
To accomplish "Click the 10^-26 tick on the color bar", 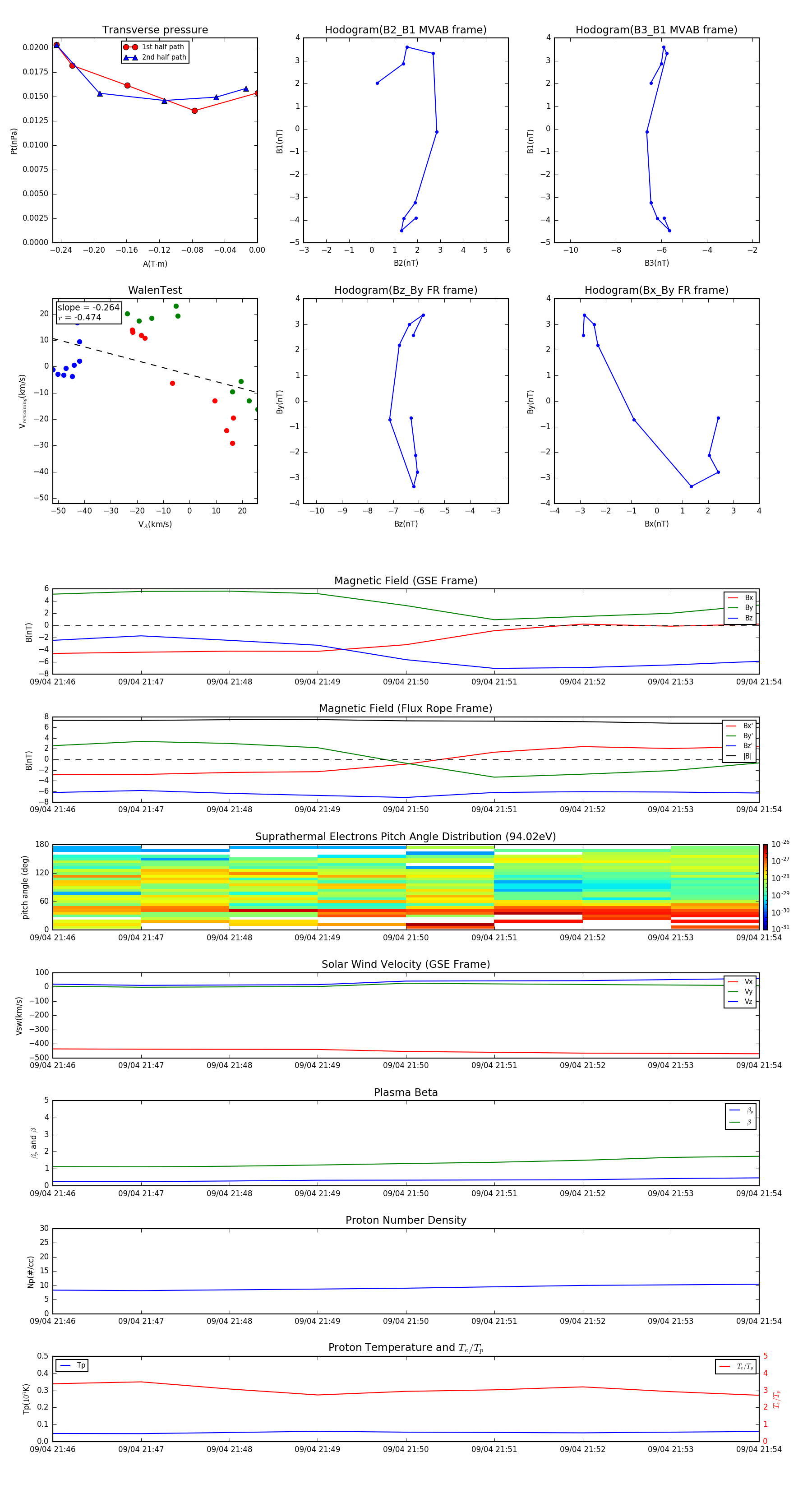I will point(780,844).
